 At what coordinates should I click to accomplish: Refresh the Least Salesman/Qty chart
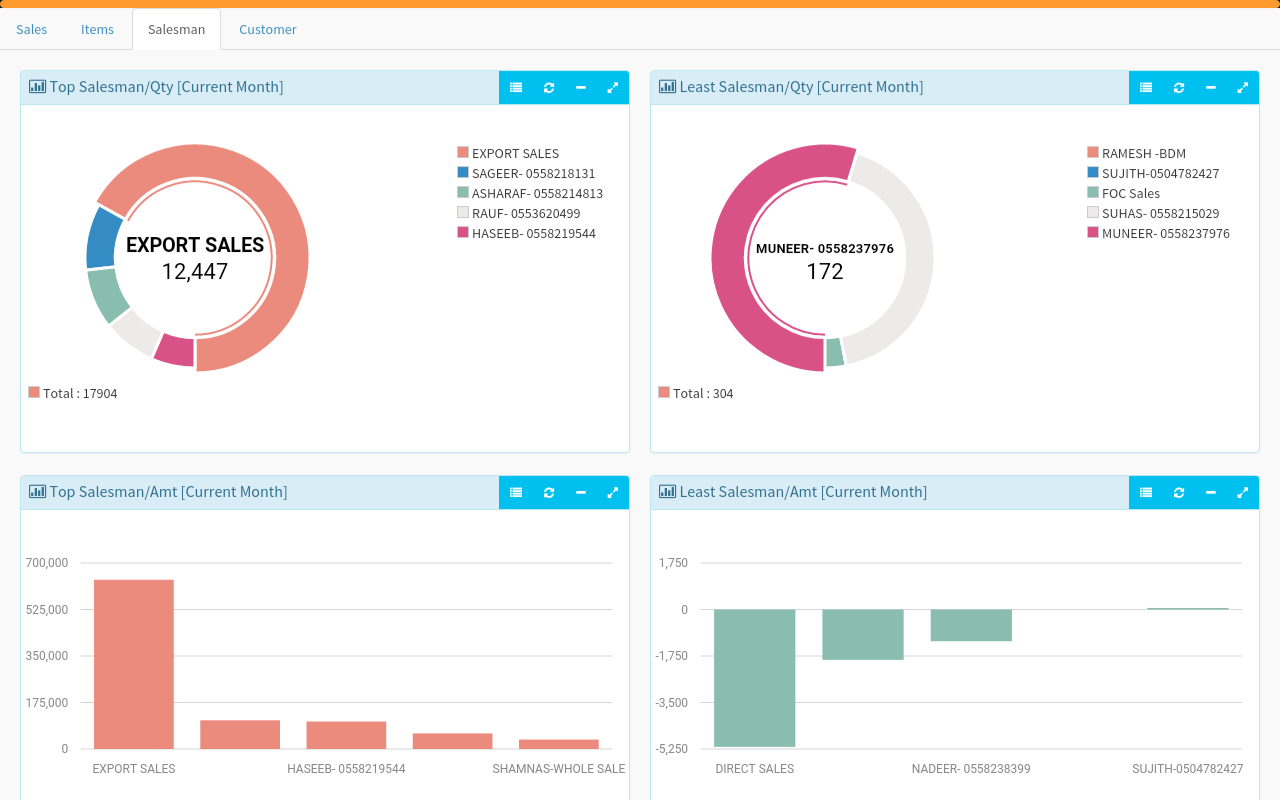click(x=1179, y=88)
